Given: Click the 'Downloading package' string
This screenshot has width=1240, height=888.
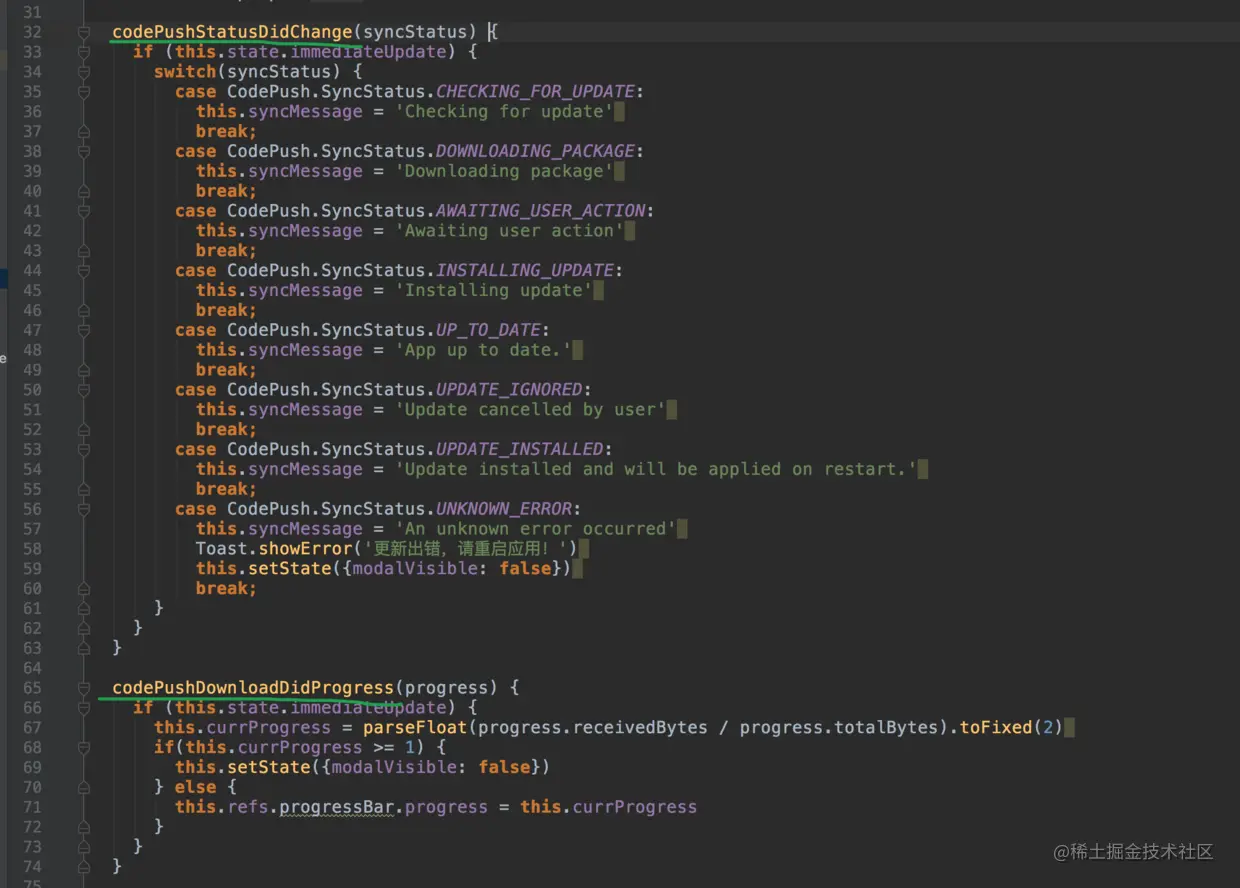Looking at the screenshot, I should pyautogui.click(x=504, y=171).
